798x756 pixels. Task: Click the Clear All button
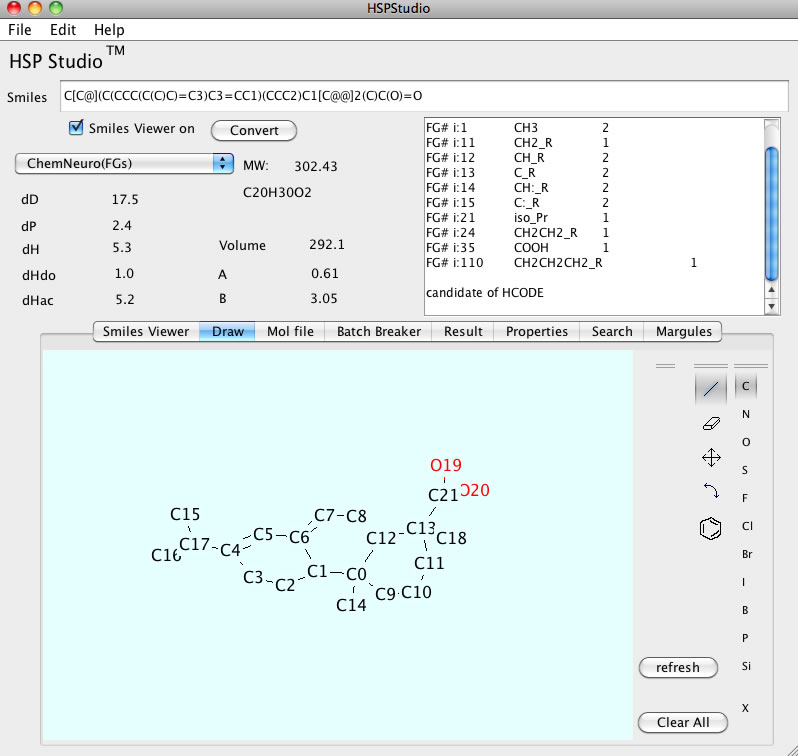coord(683,722)
